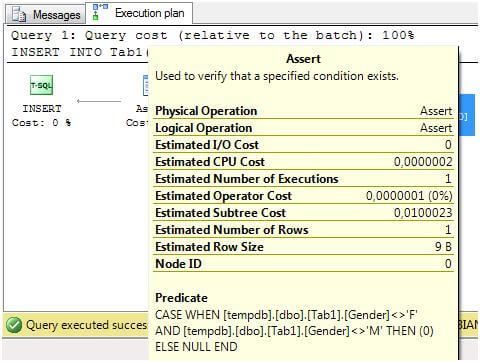The image size is (480, 362).
Task: Click the 'Node ID' row label
Action: pos(178,264)
